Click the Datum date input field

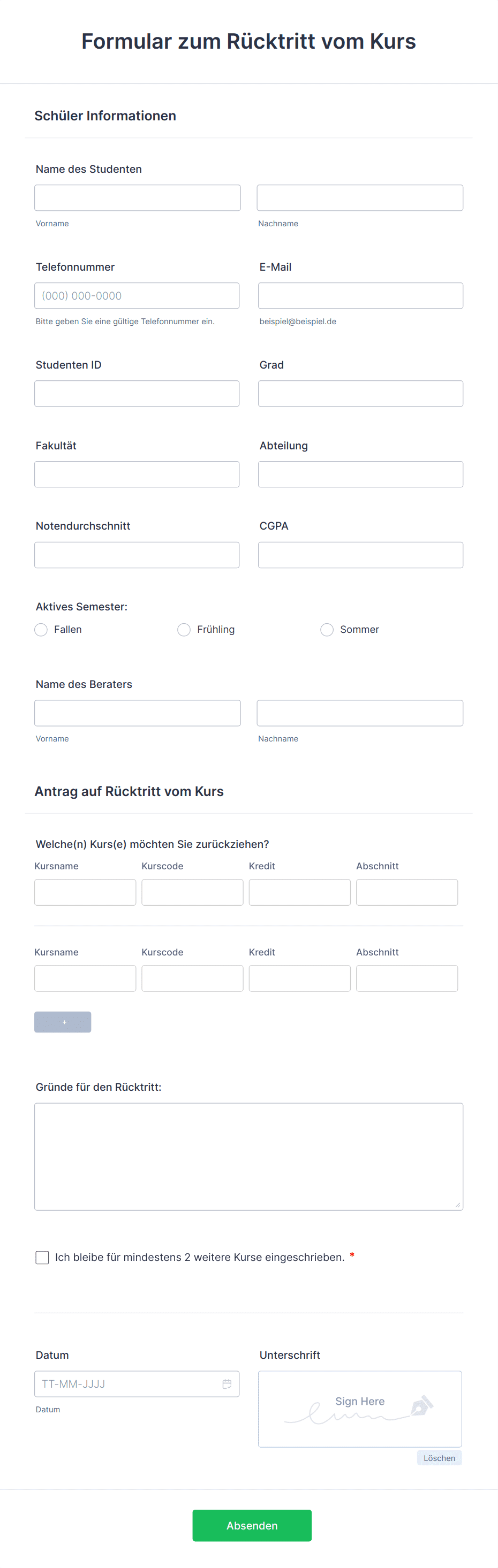click(128, 1383)
